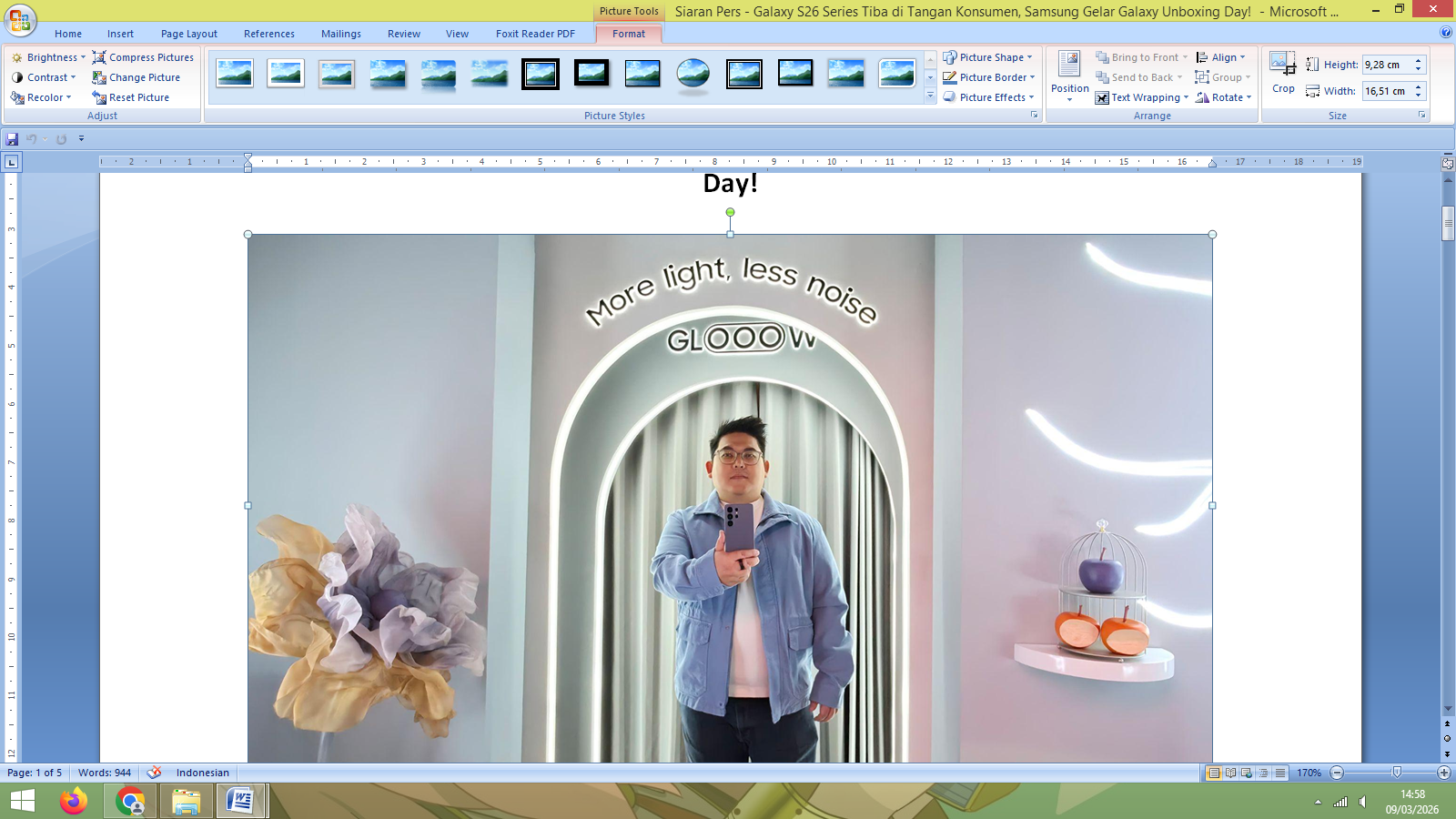Switch to Outline view

[1263, 773]
